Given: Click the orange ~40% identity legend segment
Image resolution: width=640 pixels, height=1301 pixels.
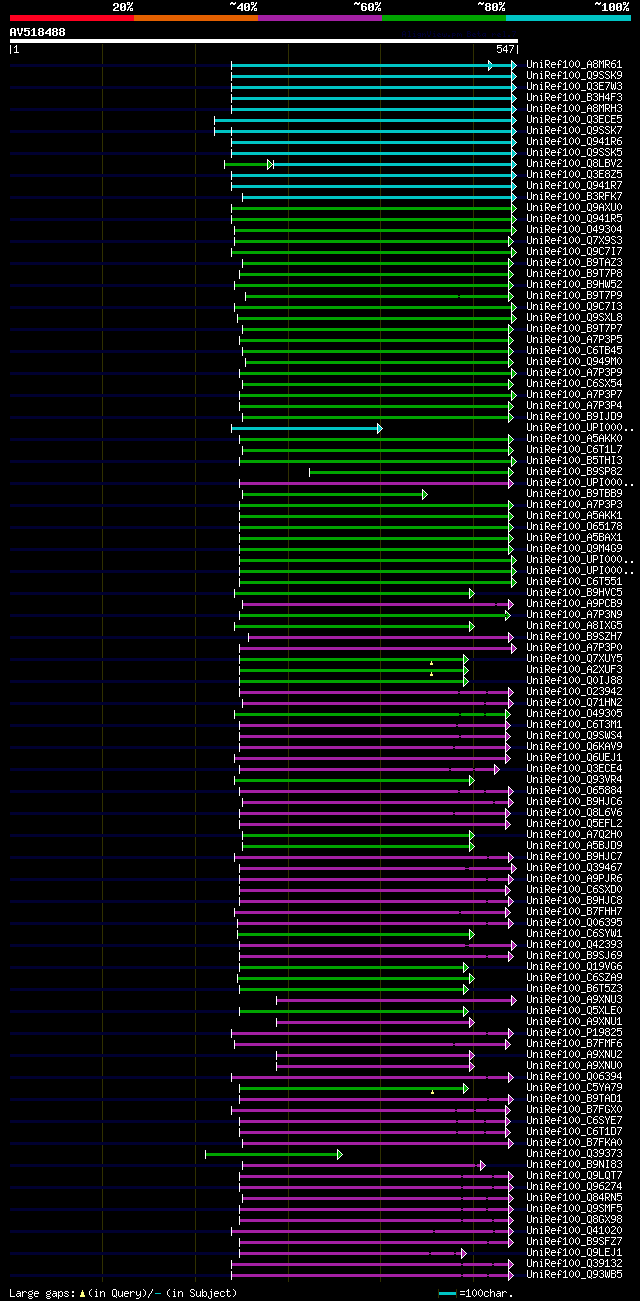Looking at the screenshot, I should (x=196, y=18).
